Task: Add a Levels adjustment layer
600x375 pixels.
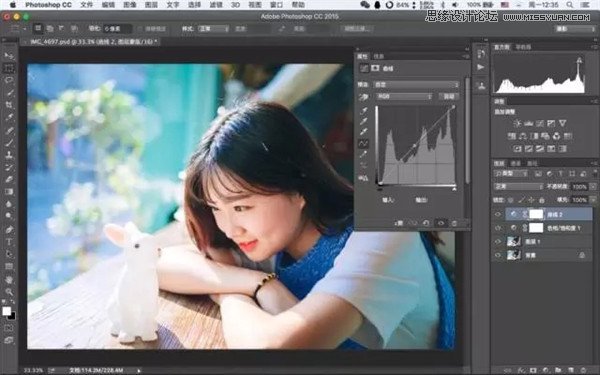Action: tap(528, 123)
